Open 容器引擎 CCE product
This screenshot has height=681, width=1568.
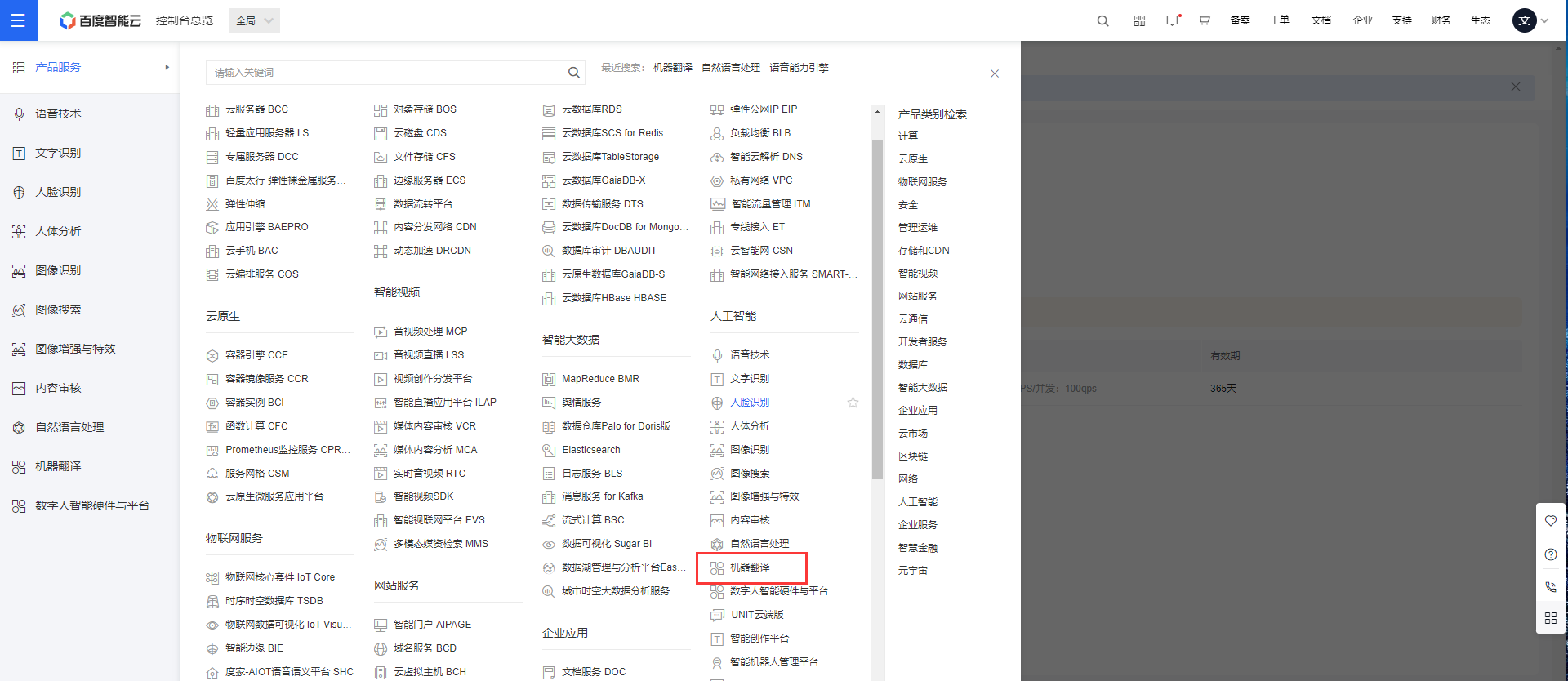(256, 355)
